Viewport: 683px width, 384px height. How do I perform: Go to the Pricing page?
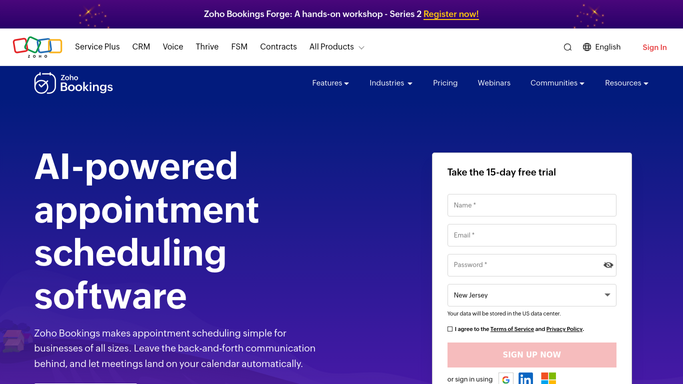[445, 83]
